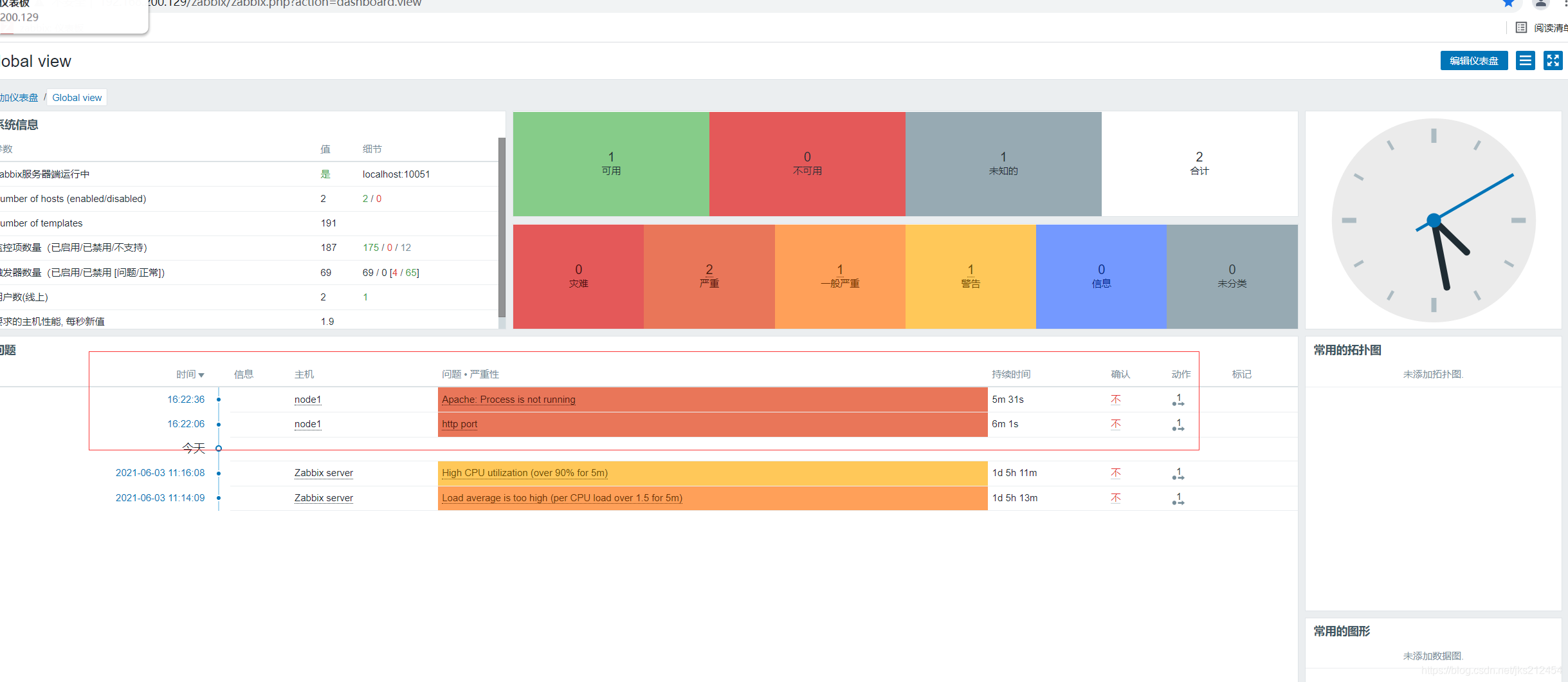This screenshot has height=682, width=1568.
Task: Open the browser profile avatar icon
Action: 1540,3
